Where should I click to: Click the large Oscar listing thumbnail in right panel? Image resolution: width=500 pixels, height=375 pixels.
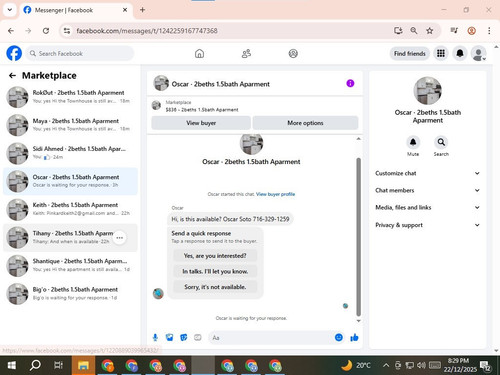coord(428,91)
